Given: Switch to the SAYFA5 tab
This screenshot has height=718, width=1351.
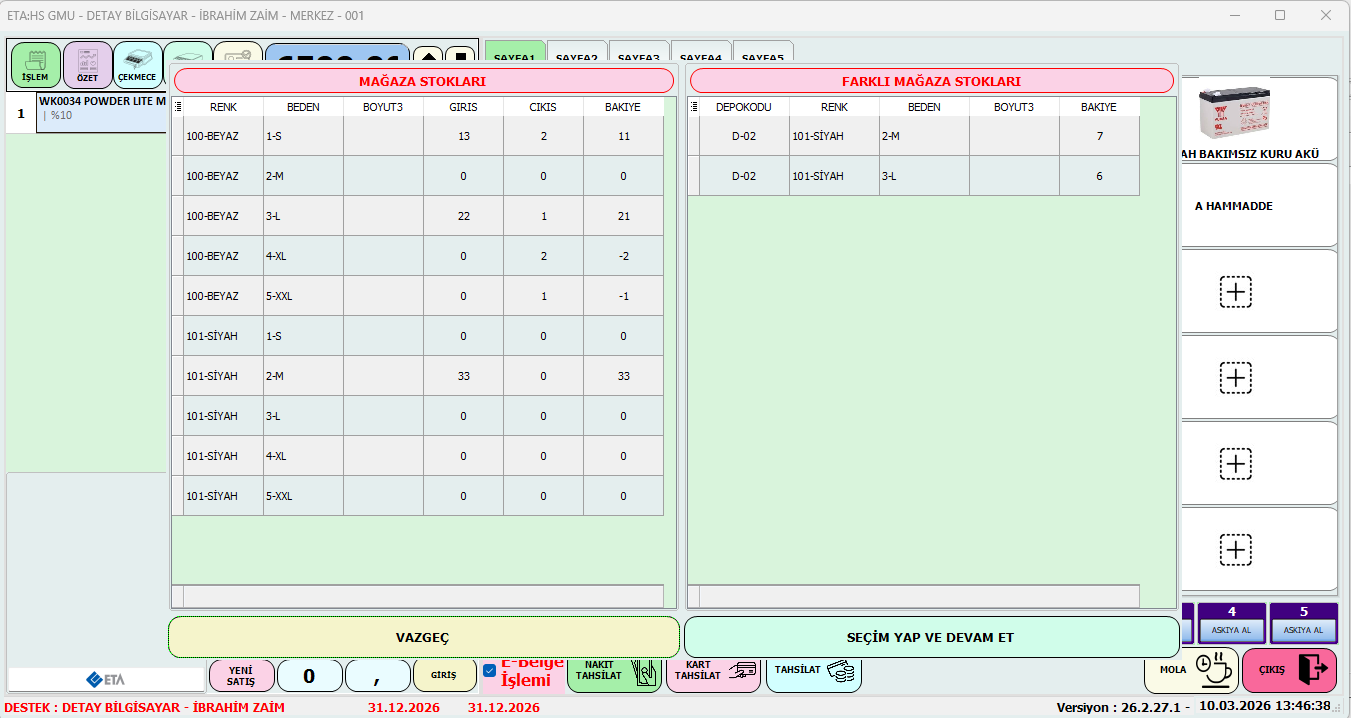Looking at the screenshot, I should tap(763, 57).
